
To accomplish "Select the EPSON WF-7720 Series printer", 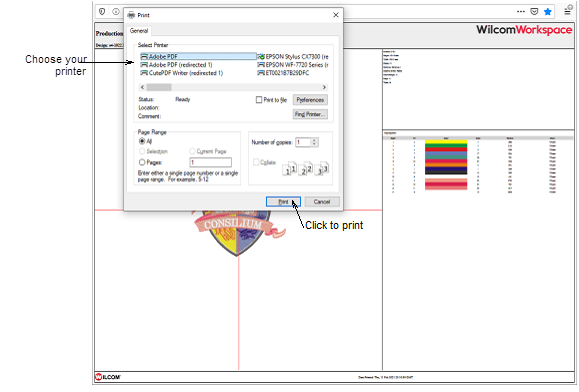I will tap(293, 65).
